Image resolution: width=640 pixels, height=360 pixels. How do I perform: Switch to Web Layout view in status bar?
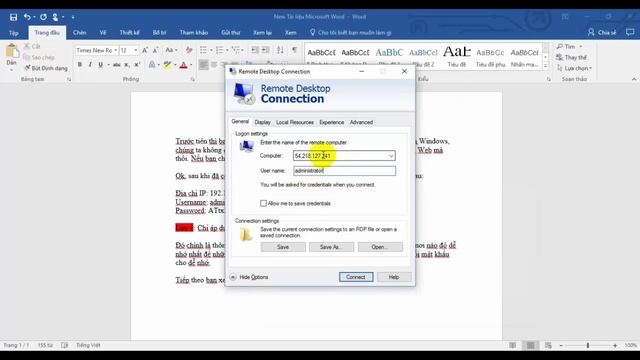pos(548,345)
